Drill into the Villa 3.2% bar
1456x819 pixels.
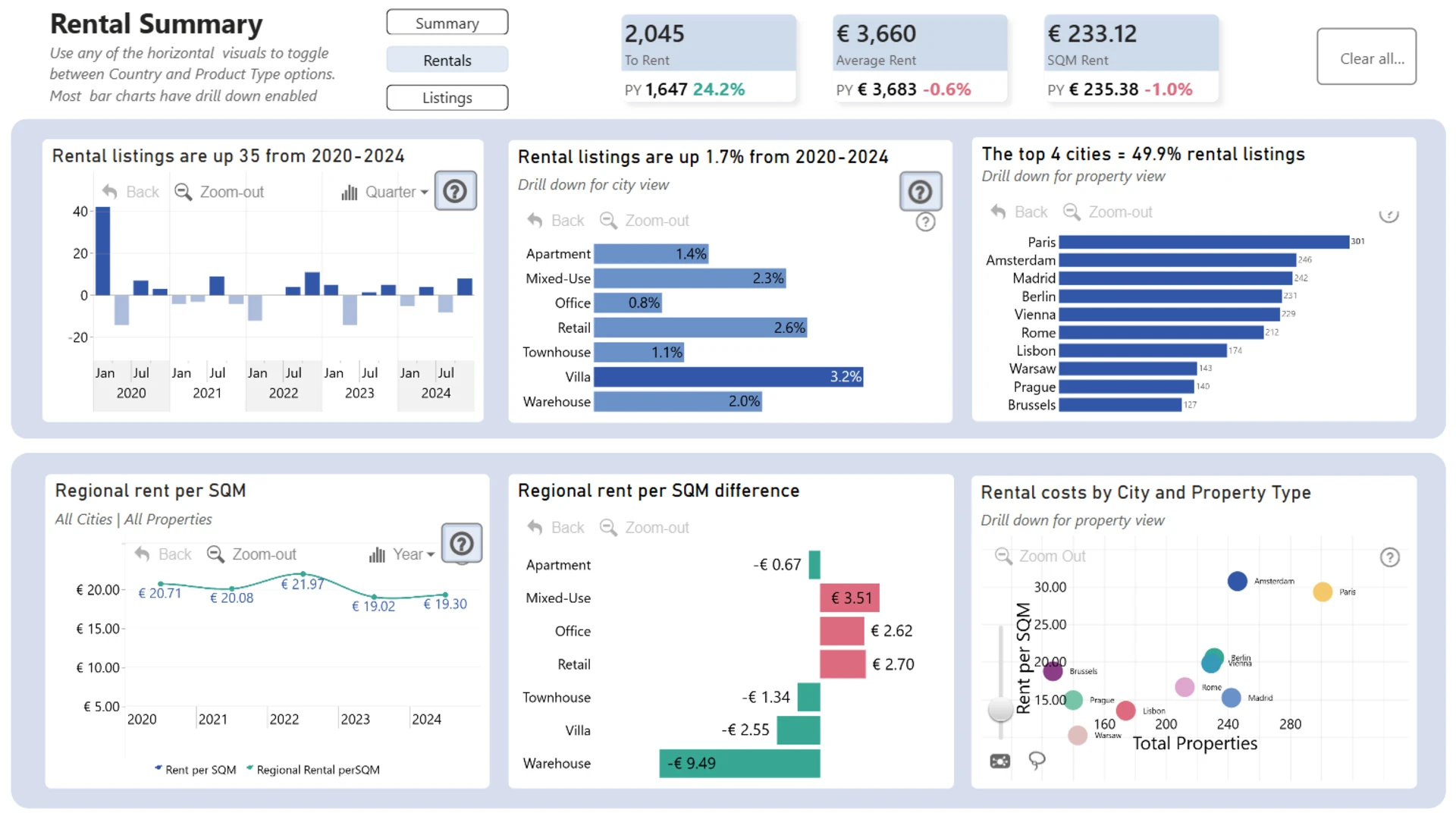click(728, 377)
